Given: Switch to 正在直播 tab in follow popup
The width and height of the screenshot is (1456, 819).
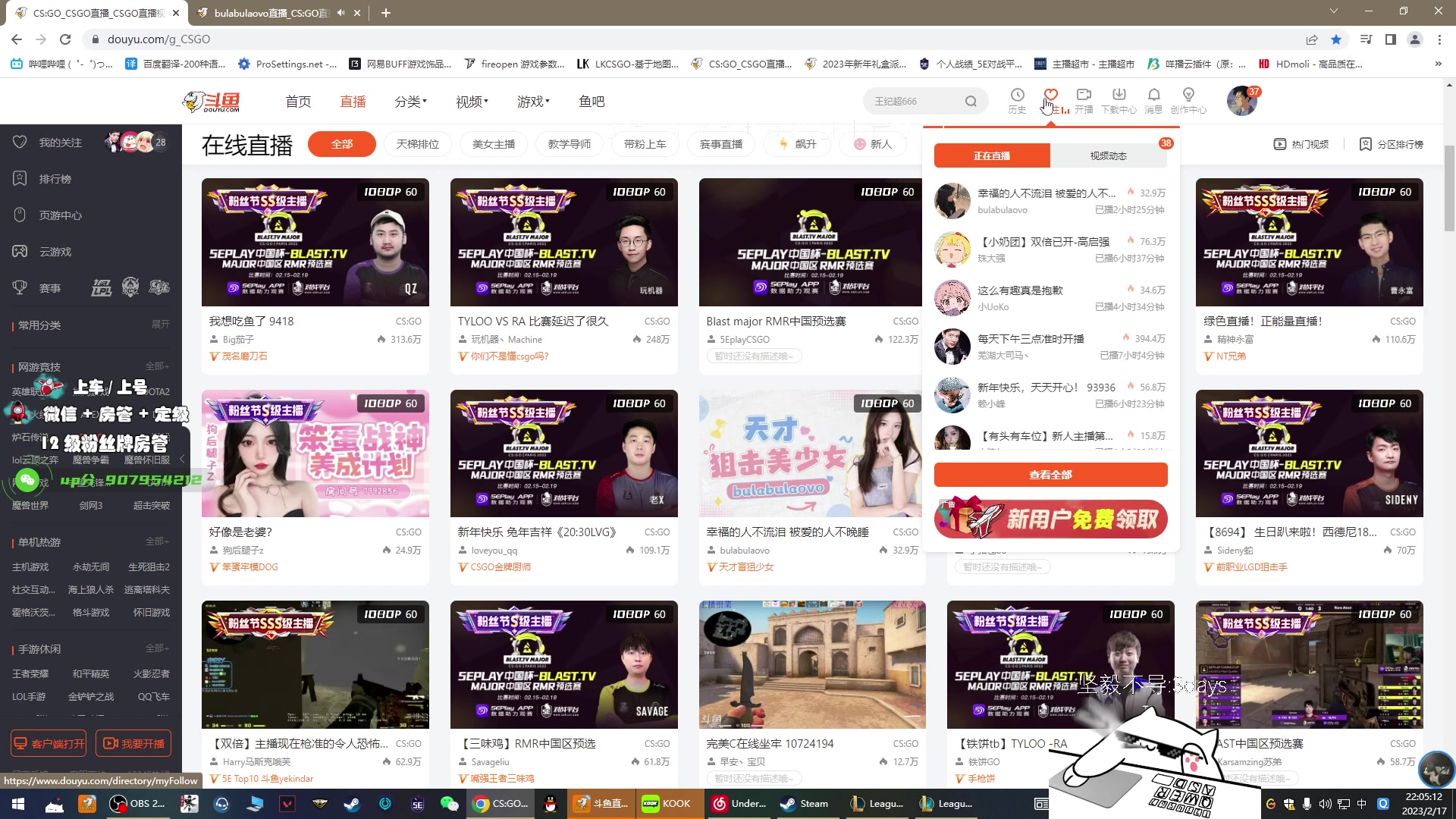Looking at the screenshot, I should click(992, 155).
